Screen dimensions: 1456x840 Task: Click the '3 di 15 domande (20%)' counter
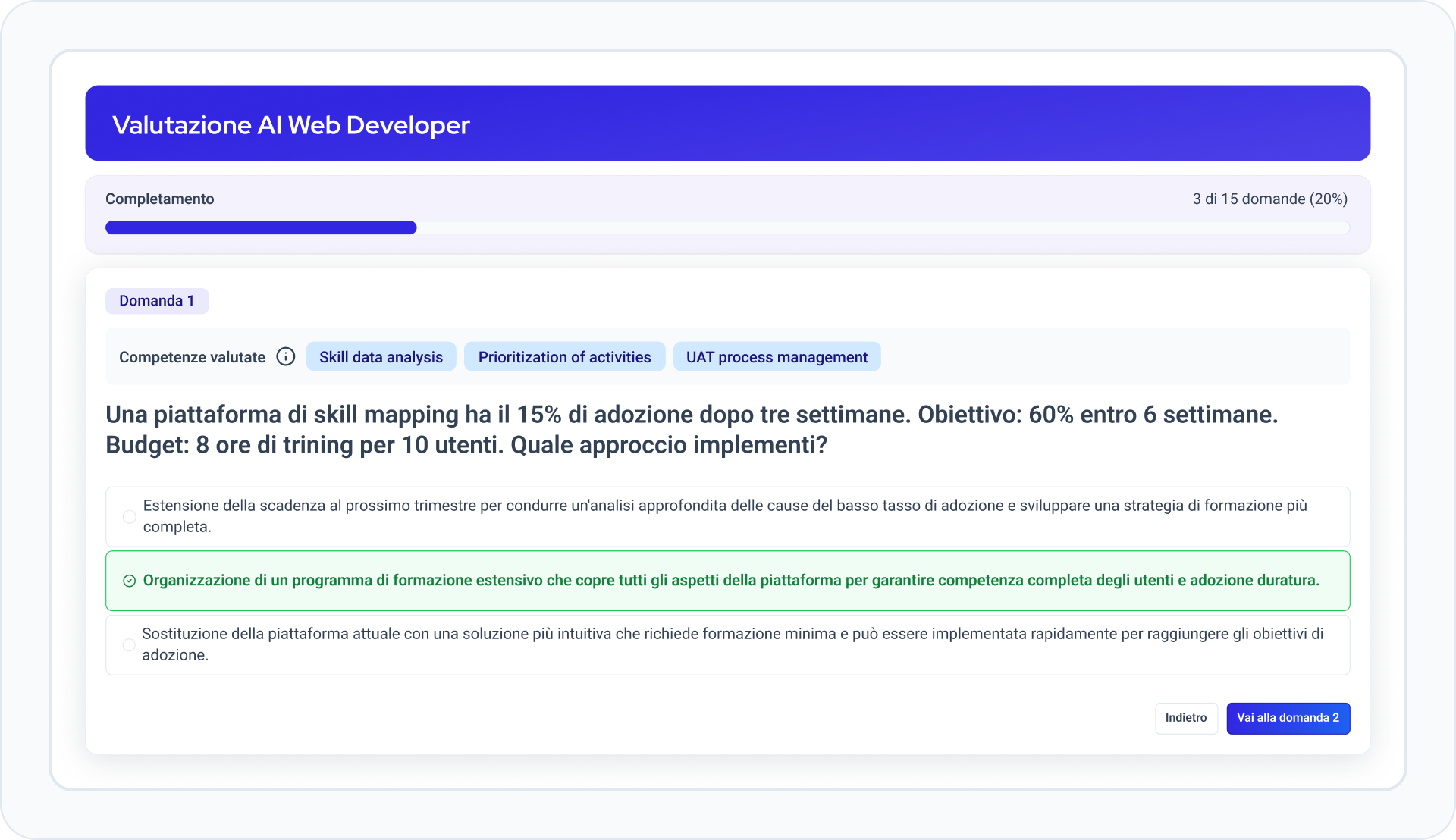click(1269, 199)
